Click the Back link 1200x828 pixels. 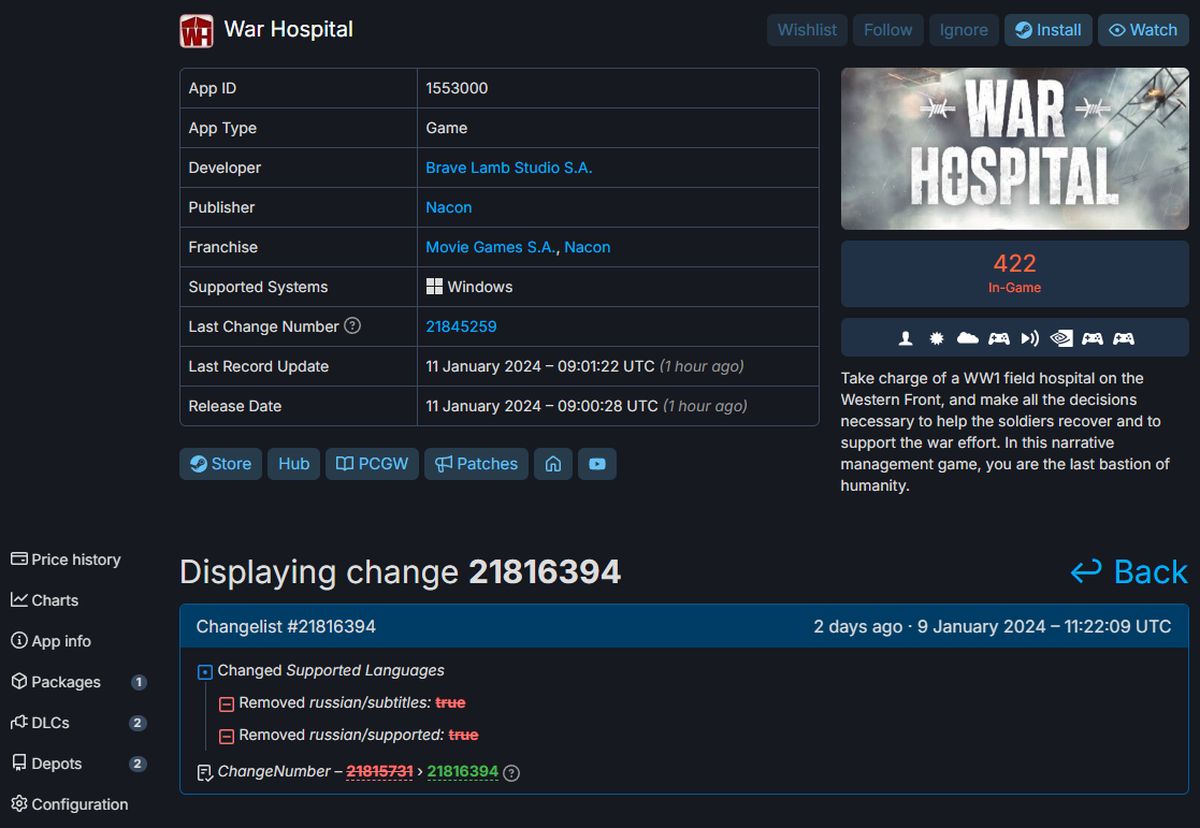[1129, 572]
